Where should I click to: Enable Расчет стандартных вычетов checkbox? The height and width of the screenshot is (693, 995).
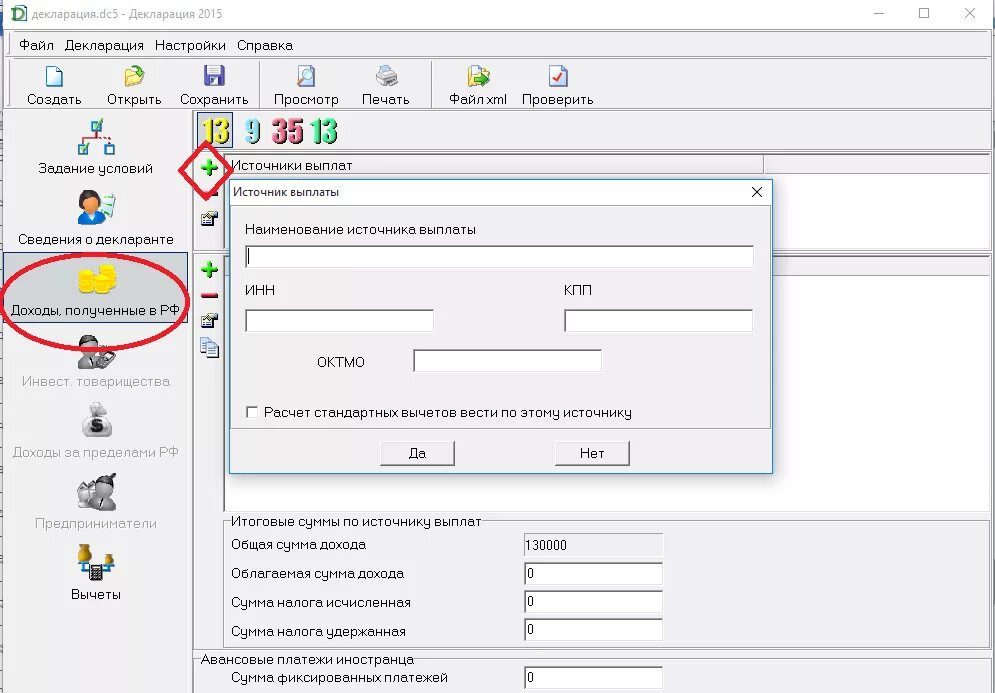pos(252,412)
